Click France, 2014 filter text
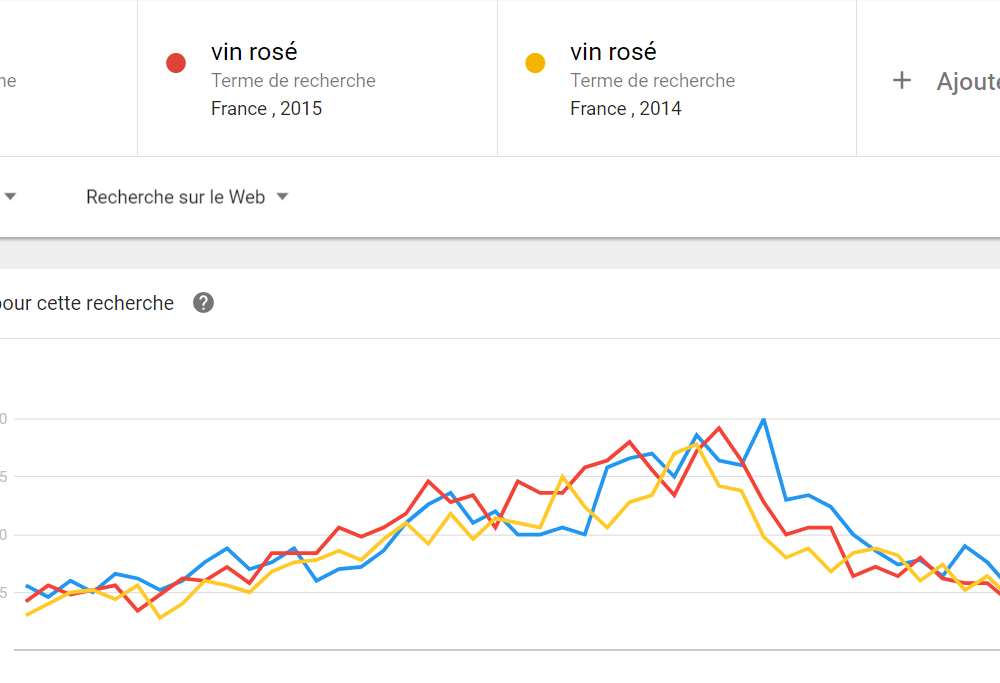The width and height of the screenshot is (1000, 683). (625, 108)
